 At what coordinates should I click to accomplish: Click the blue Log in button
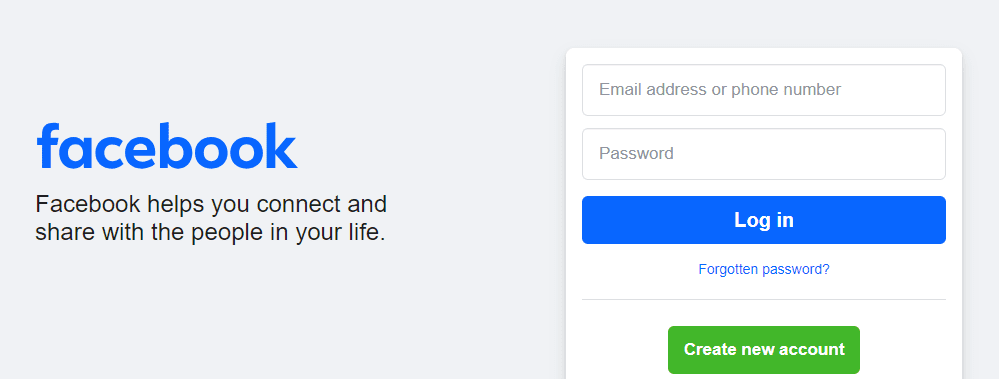(763, 220)
